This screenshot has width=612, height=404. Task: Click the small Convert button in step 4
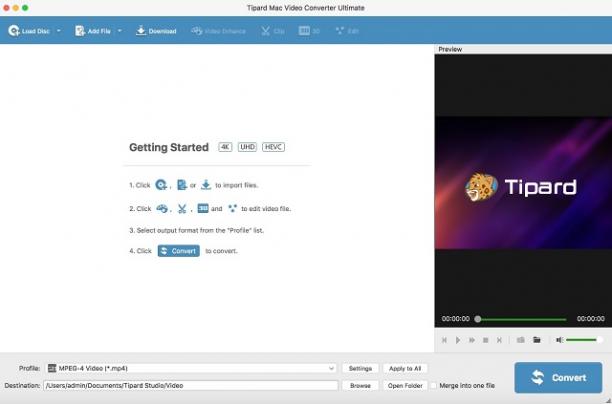pos(179,251)
